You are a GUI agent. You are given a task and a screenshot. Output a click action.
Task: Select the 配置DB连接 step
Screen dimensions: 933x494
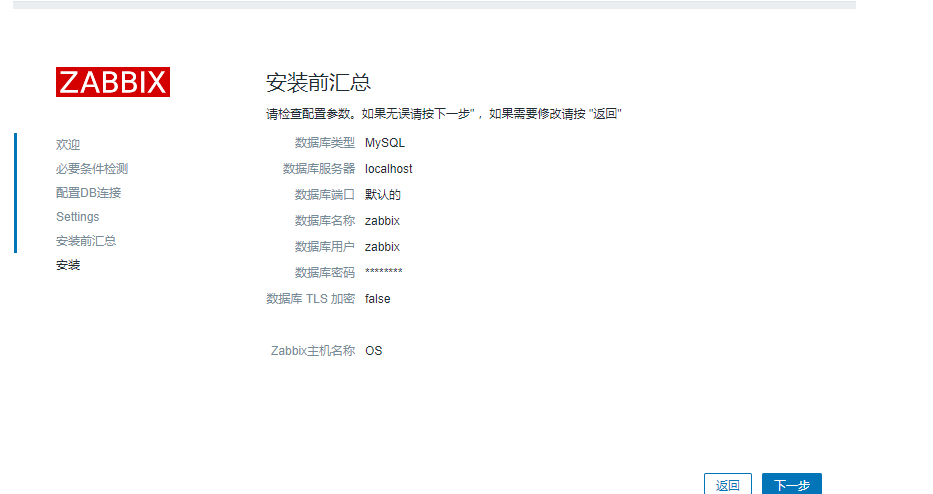[x=88, y=193]
